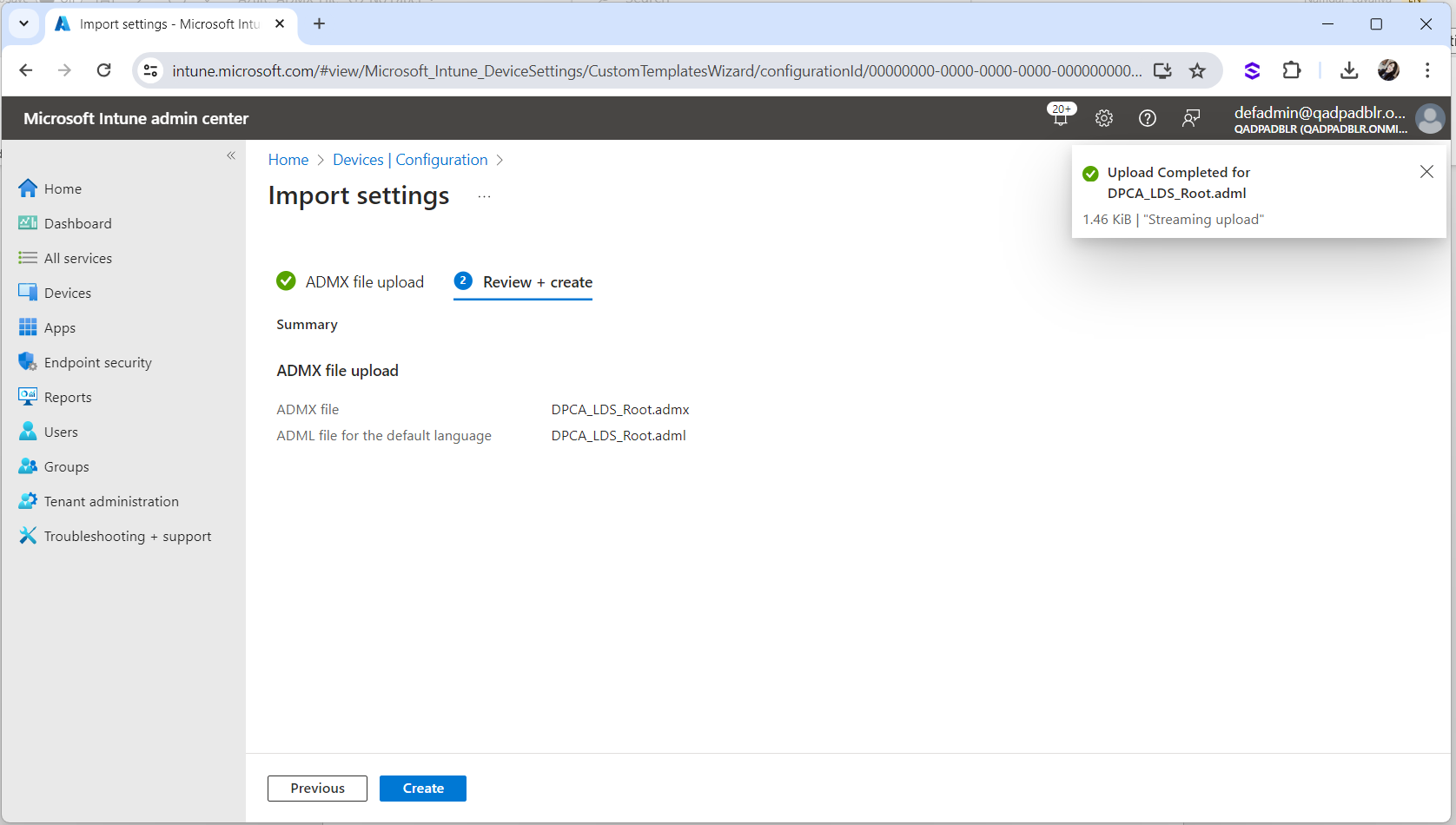Click Home breadcrumb link
1456x825 pixels.
(x=288, y=160)
